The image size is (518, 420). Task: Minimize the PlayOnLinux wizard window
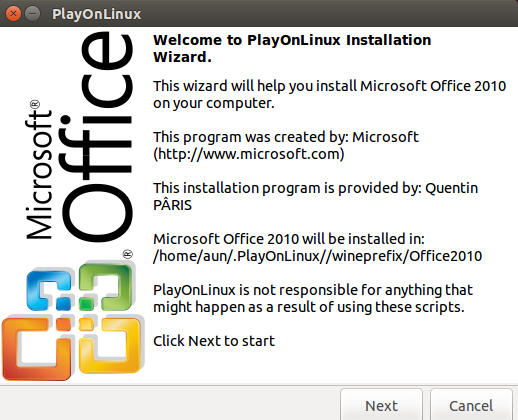tap(33, 14)
